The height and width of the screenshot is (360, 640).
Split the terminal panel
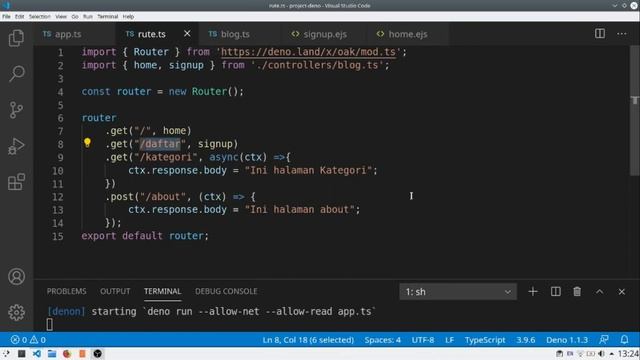(556, 291)
